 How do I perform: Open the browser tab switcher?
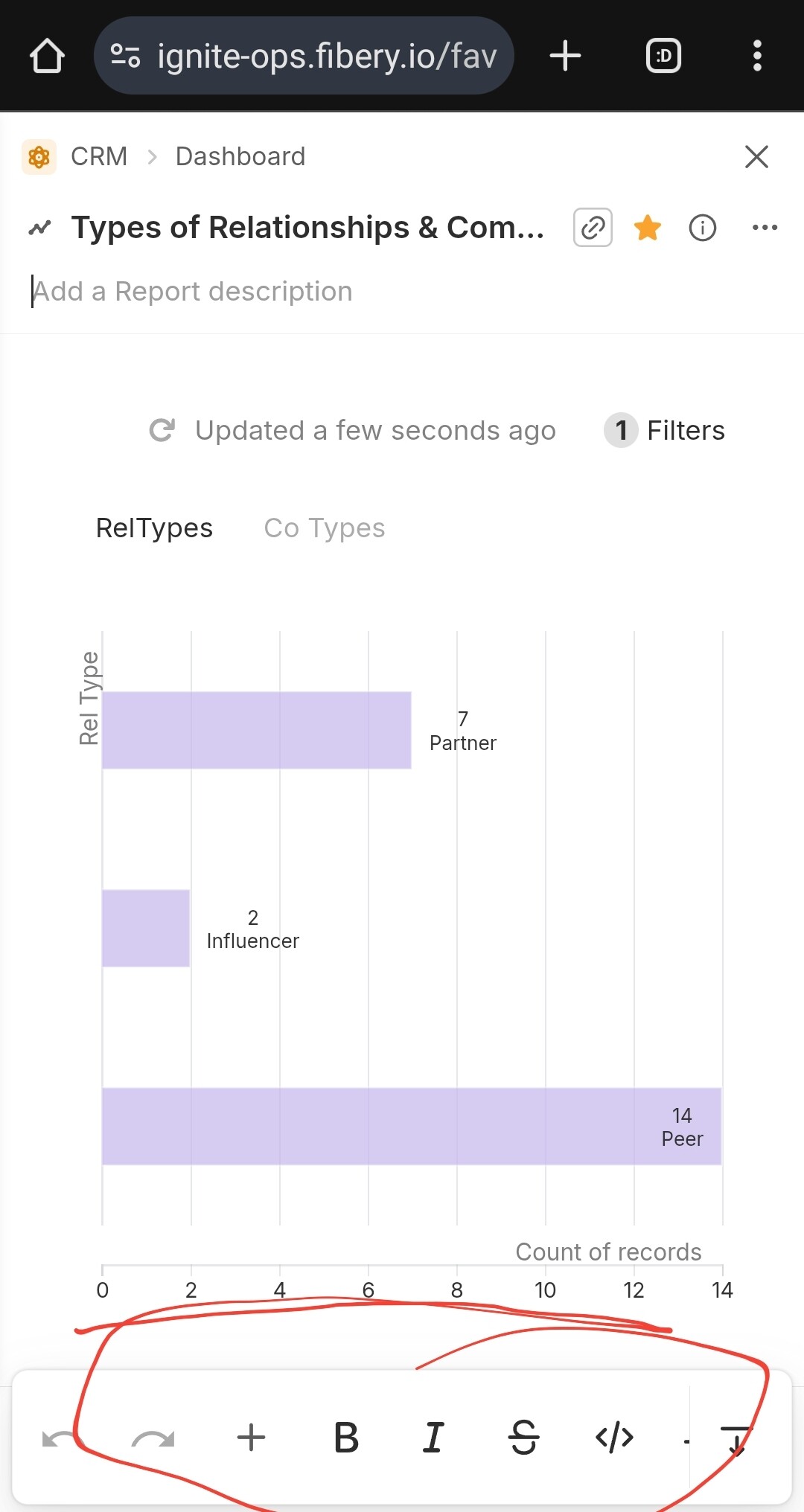click(663, 56)
